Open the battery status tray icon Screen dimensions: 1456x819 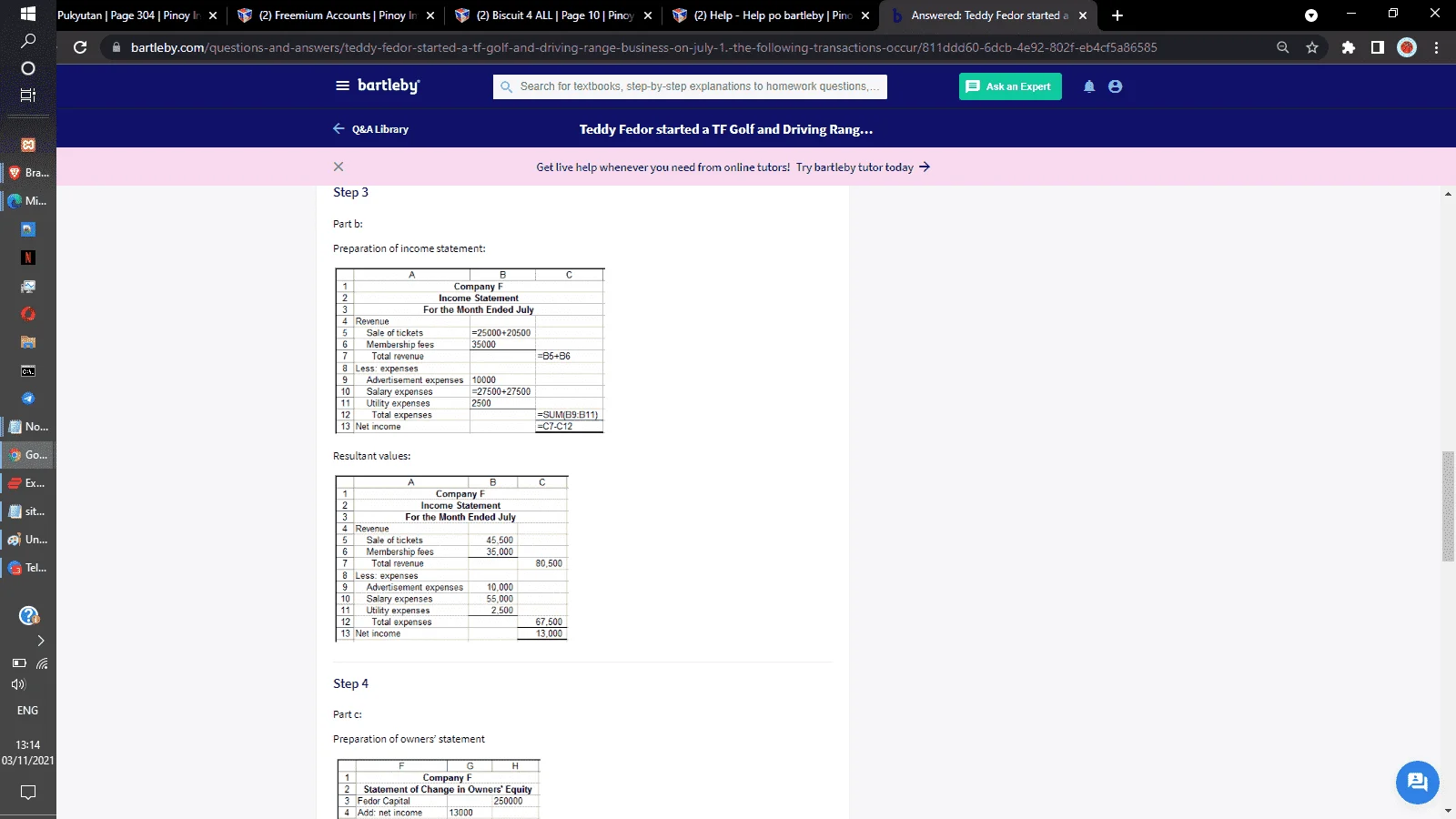[x=19, y=663]
